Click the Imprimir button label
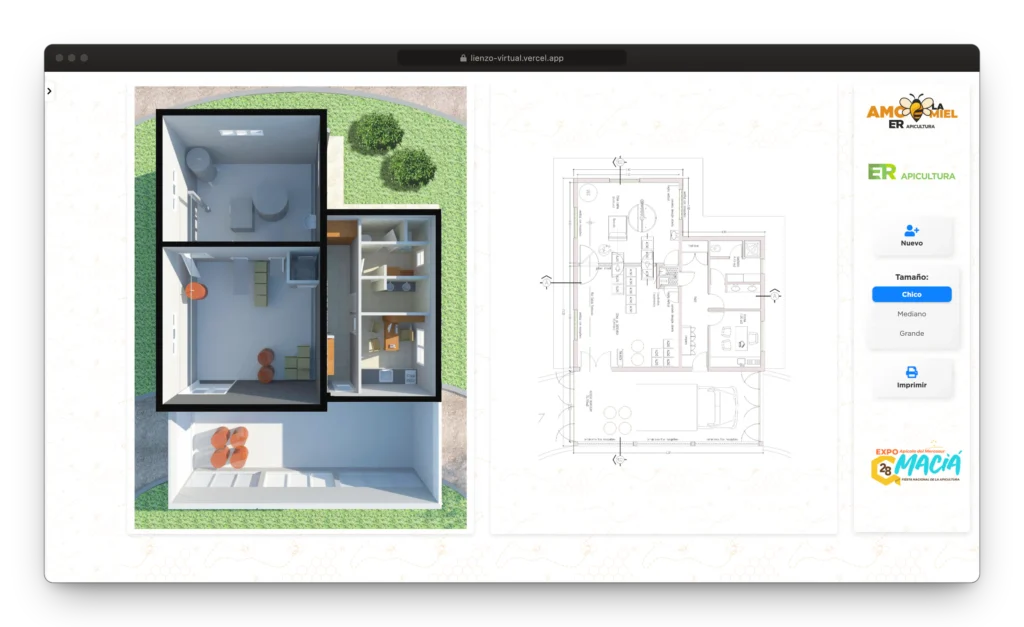The image size is (1024, 627). click(912, 385)
